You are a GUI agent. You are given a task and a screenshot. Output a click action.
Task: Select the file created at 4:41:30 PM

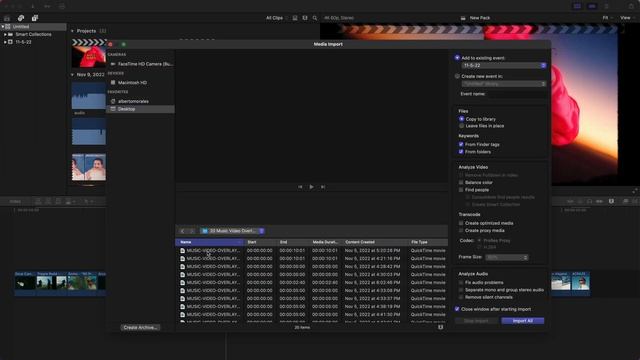(x=312, y=315)
